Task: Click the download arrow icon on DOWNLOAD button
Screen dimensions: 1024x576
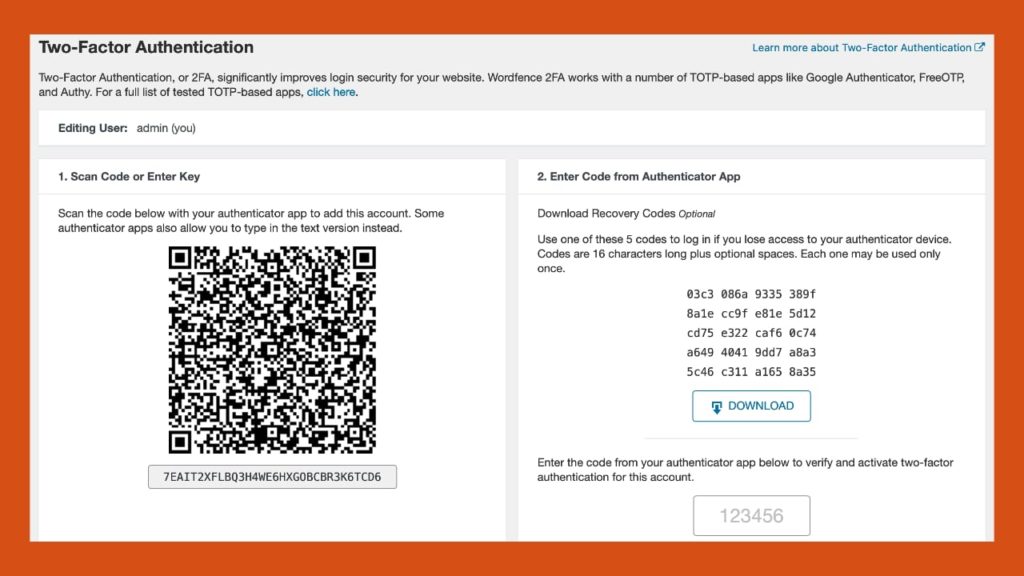Action: (715, 406)
